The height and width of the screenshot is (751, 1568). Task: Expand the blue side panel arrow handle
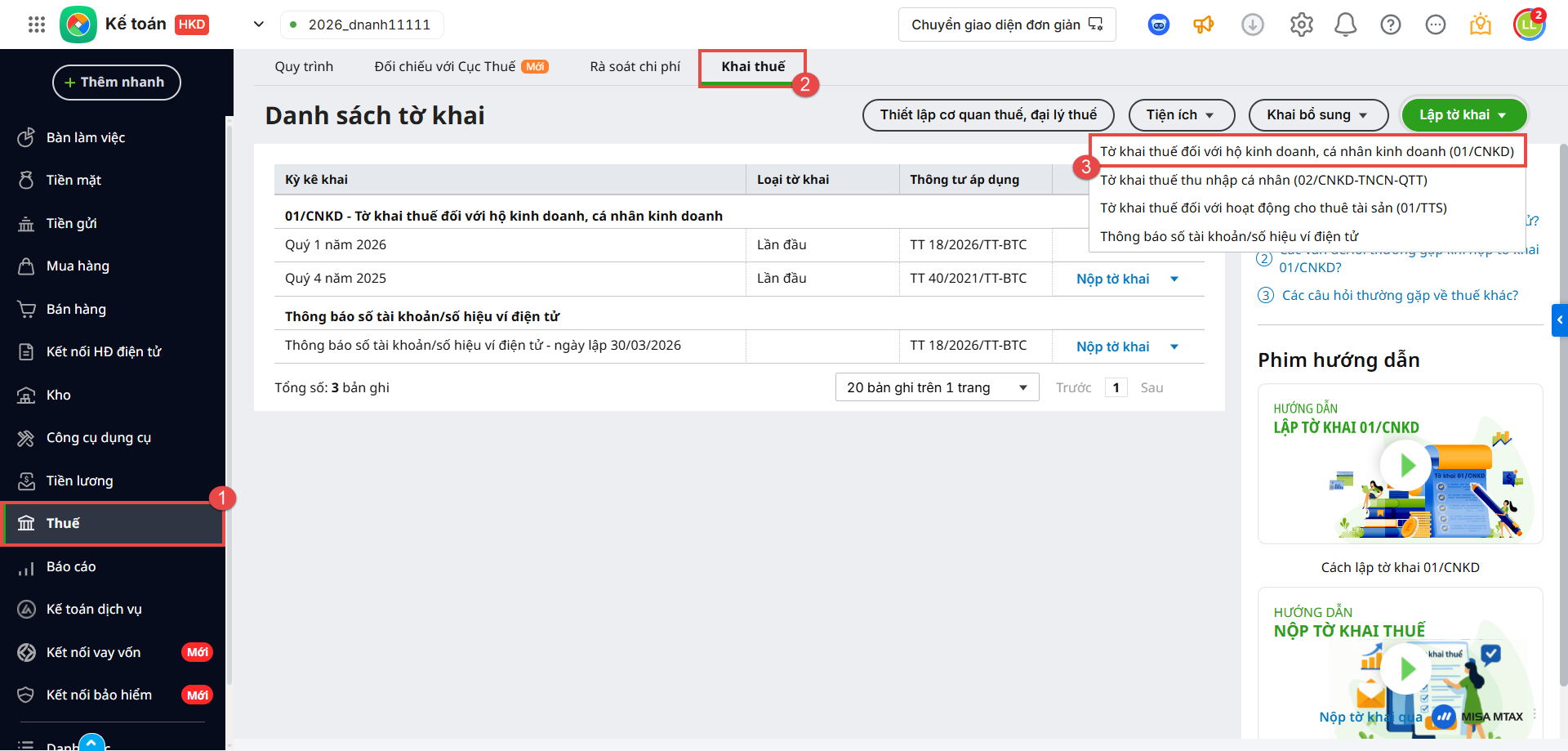[x=1559, y=320]
